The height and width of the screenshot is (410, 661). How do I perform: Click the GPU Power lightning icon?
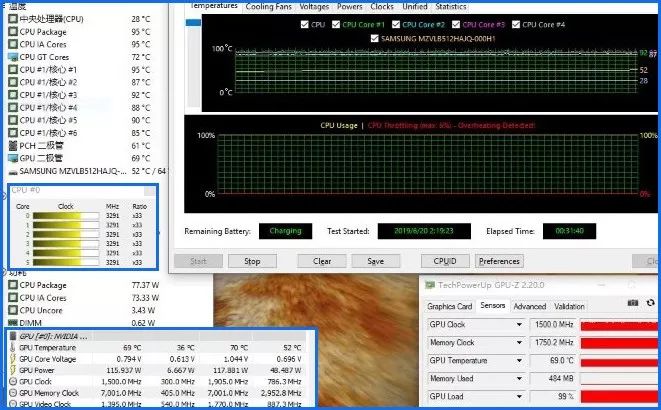[x=13, y=370]
